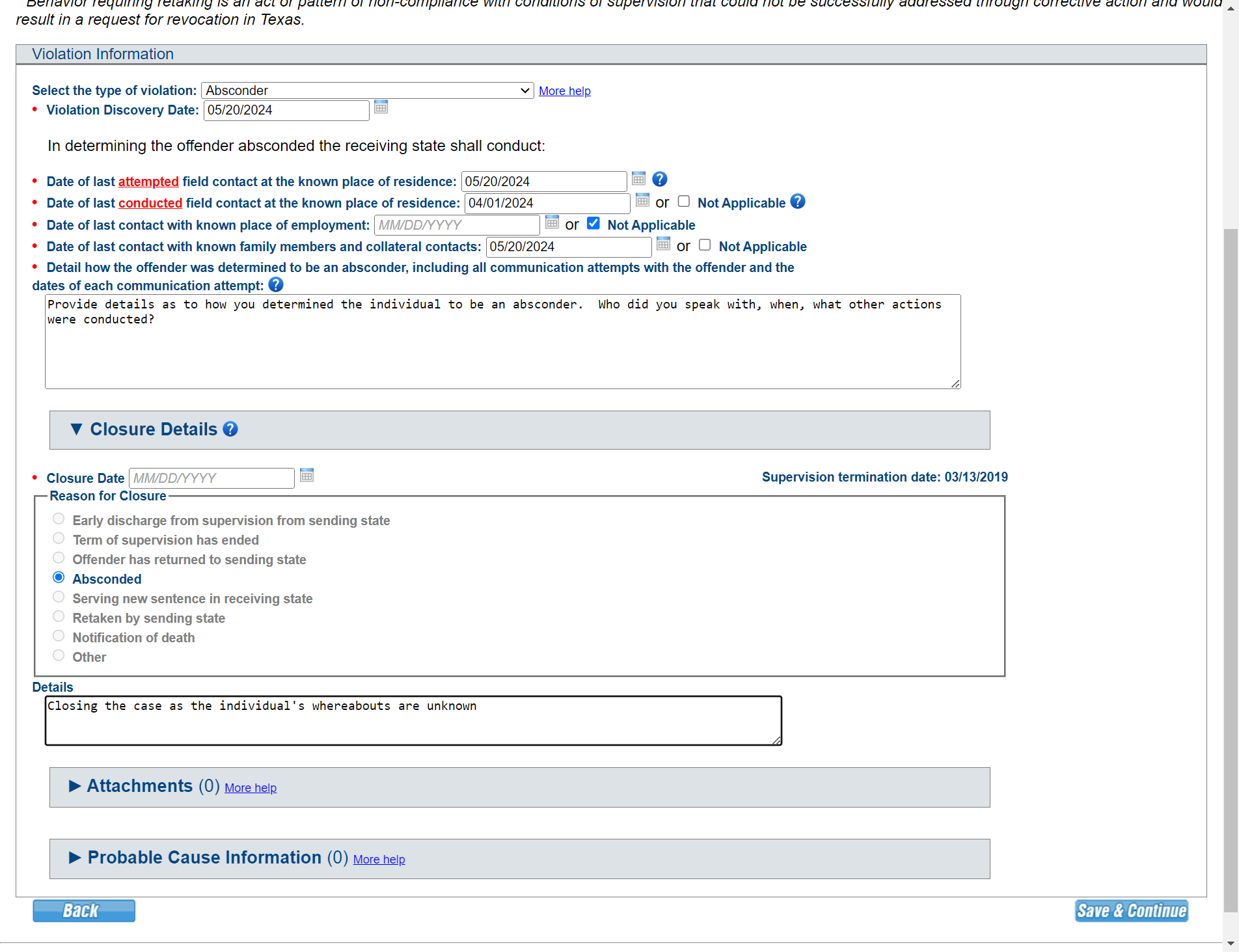1239x952 pixels.
Task: Check Not Applicable for family collateral contacts
Action: point(705,245)
